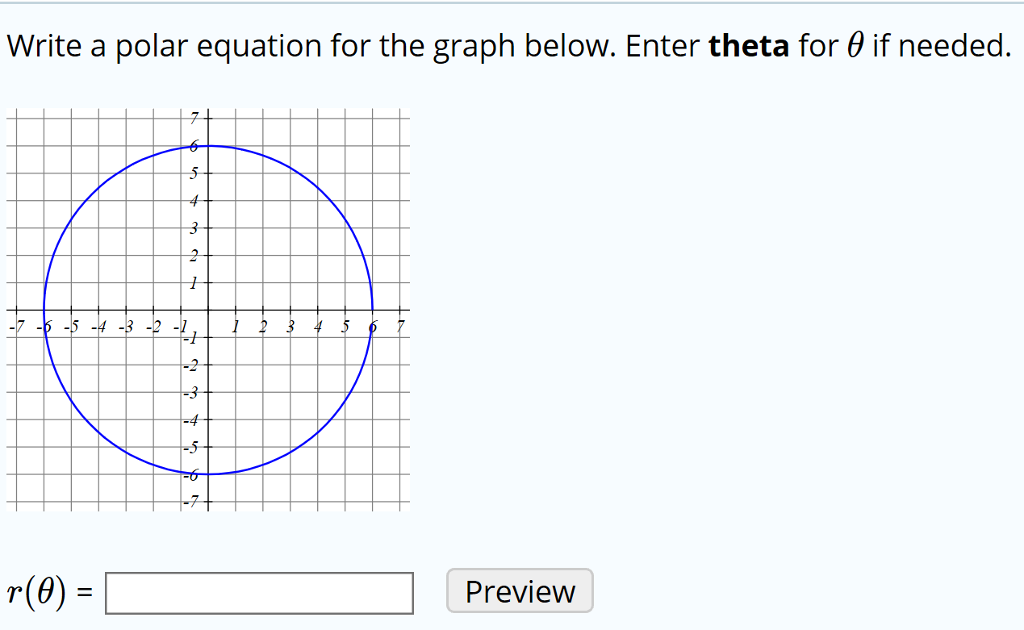The width and height of the screenshot is (1024, 630).
Task: Click the r(θ) answer input field
Action: tap(259, 592)
